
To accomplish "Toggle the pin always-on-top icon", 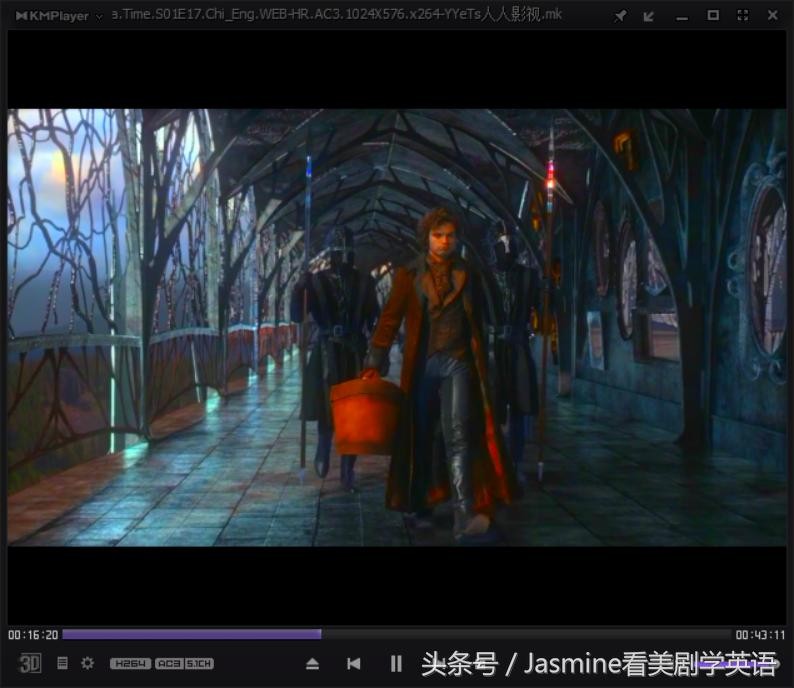I will click(x=620, y=16).
